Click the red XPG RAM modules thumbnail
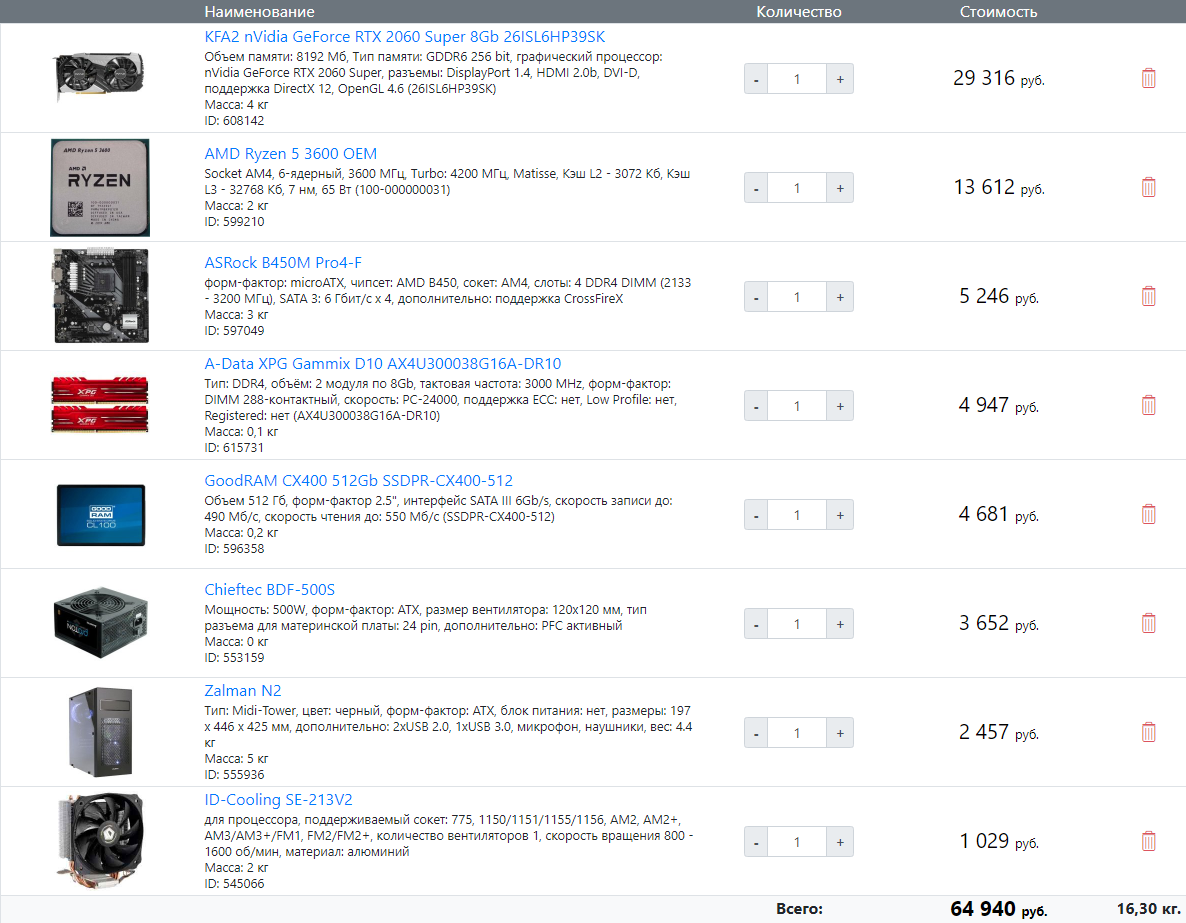This screenshot has height=923, width=1186. pos(100,405)
